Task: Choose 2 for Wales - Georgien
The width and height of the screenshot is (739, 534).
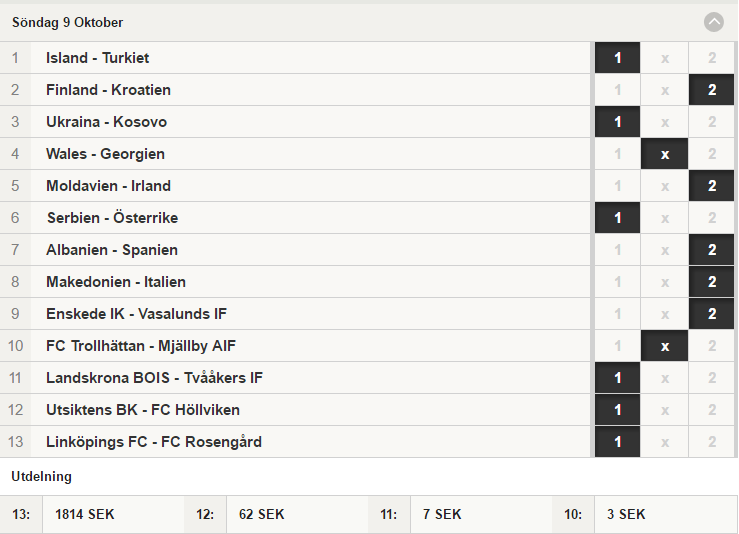Action: point(712,154)
